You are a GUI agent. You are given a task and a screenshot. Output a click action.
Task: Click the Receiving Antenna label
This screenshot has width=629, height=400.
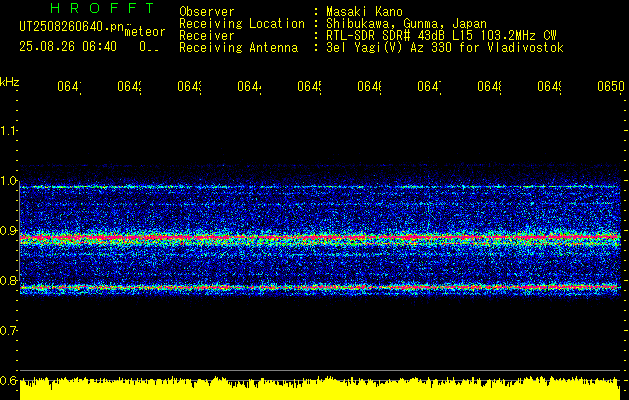239,48
